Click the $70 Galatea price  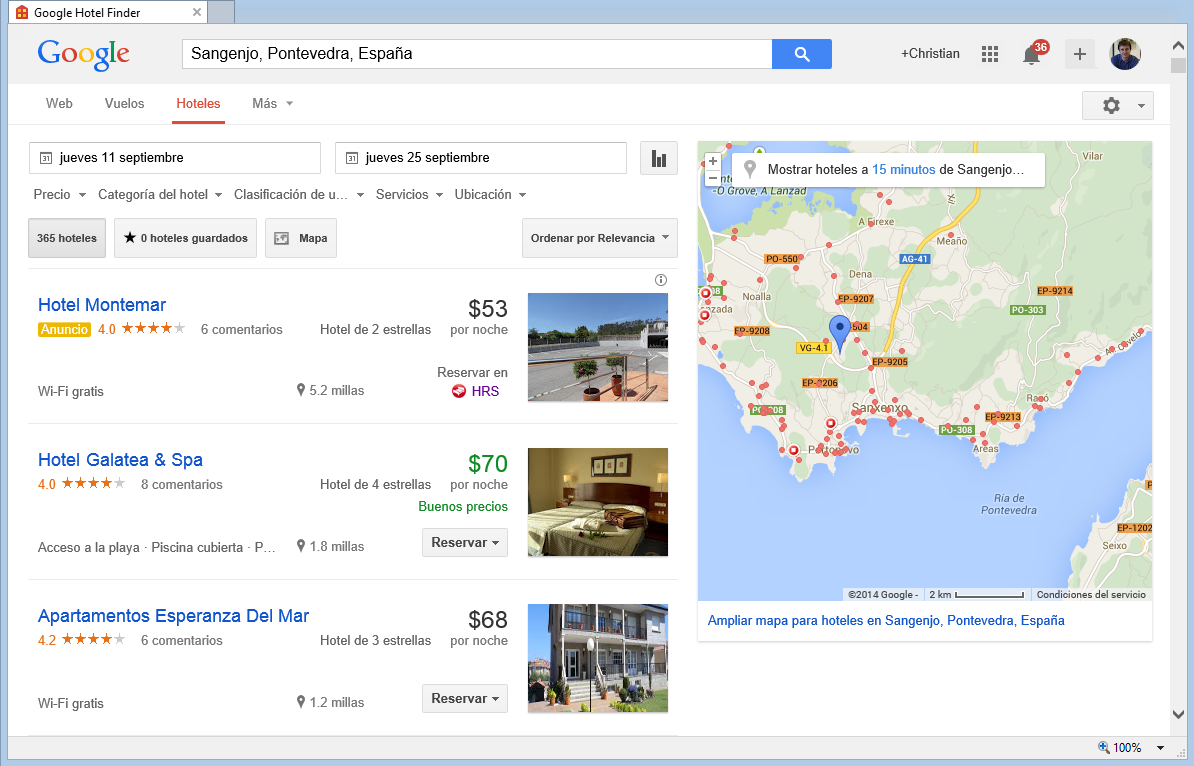pyautogui.click(x=487, y=464)
